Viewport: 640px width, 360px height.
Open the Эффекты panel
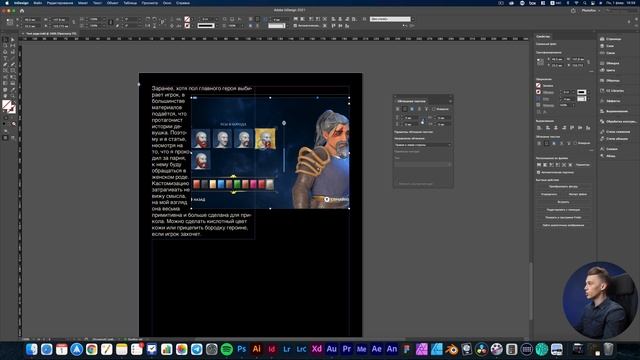click(x=610, y=101)
